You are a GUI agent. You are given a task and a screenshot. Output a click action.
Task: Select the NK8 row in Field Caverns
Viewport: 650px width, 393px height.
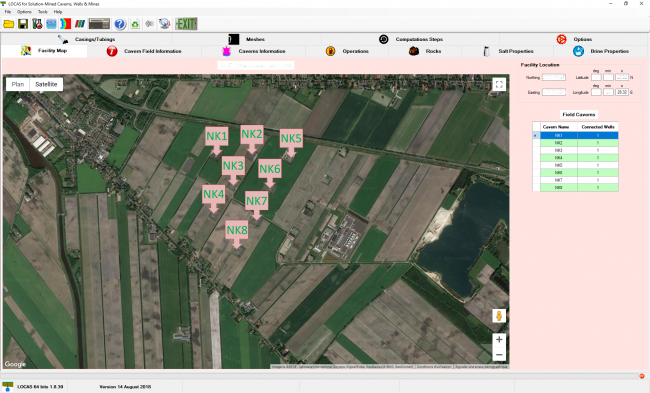575,187
